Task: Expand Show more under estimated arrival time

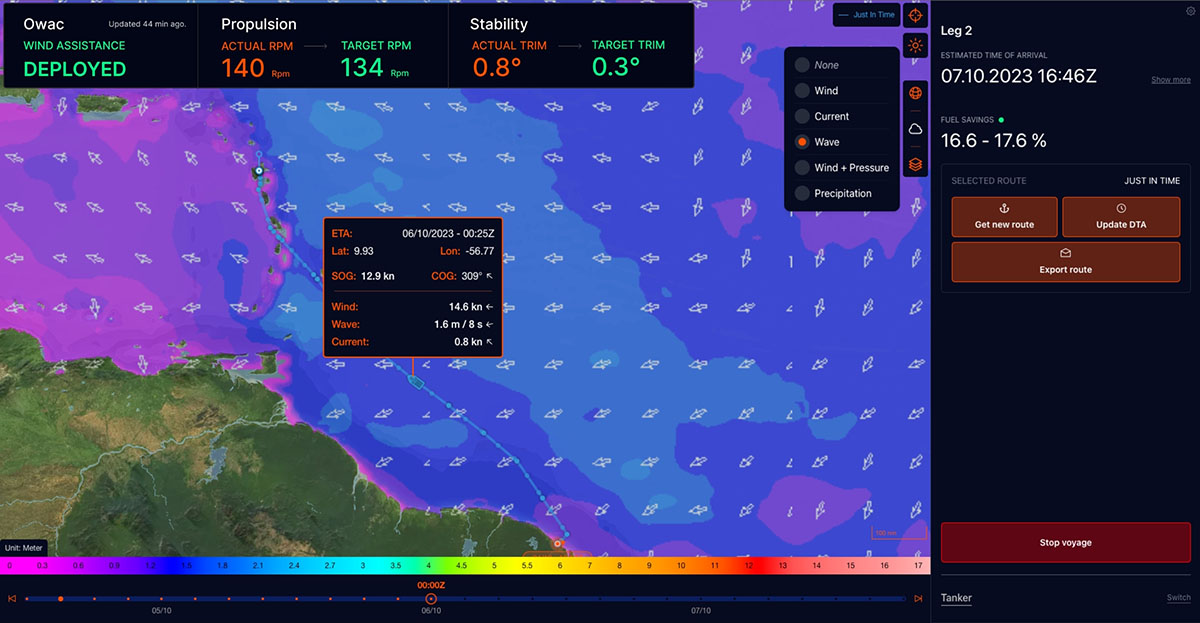Action: pyautogui.click(x=1170, y=79)
